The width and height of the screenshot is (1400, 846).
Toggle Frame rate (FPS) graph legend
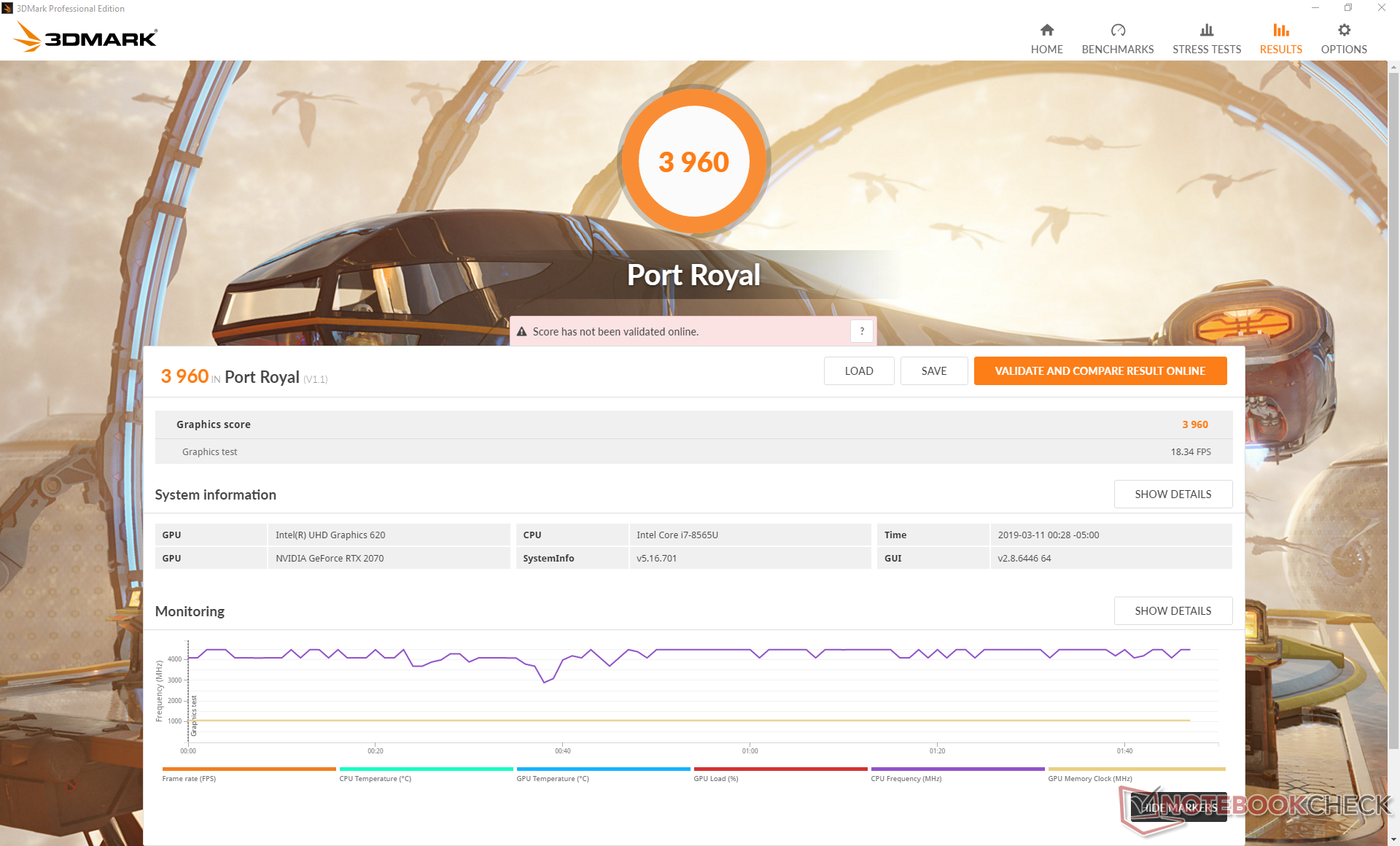pyautogui.click(x=189, y=778)
